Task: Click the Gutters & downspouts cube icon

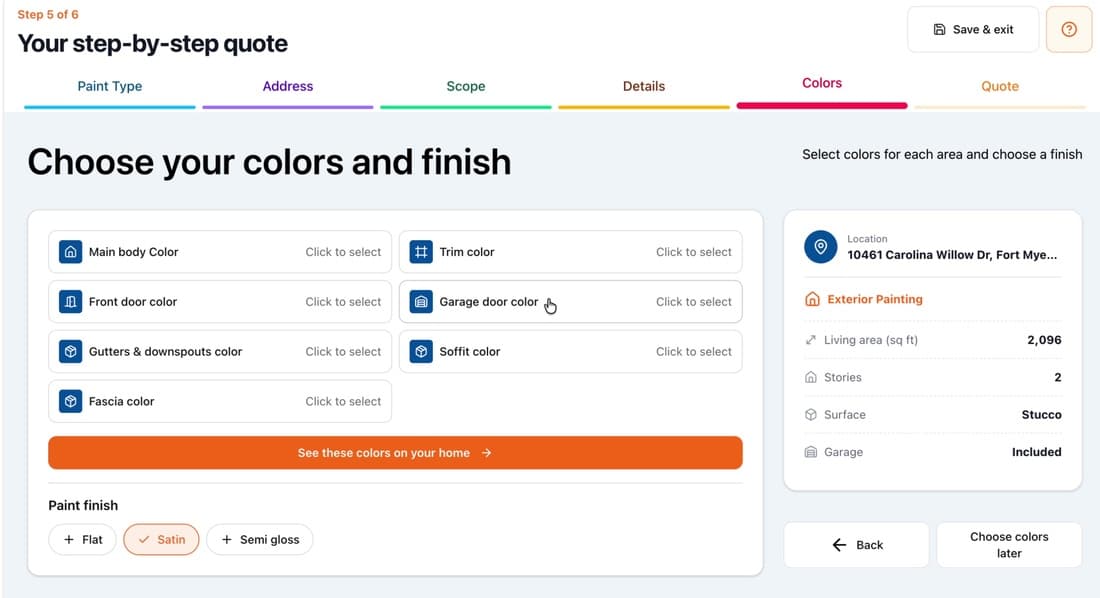Action: pos(70,352)
